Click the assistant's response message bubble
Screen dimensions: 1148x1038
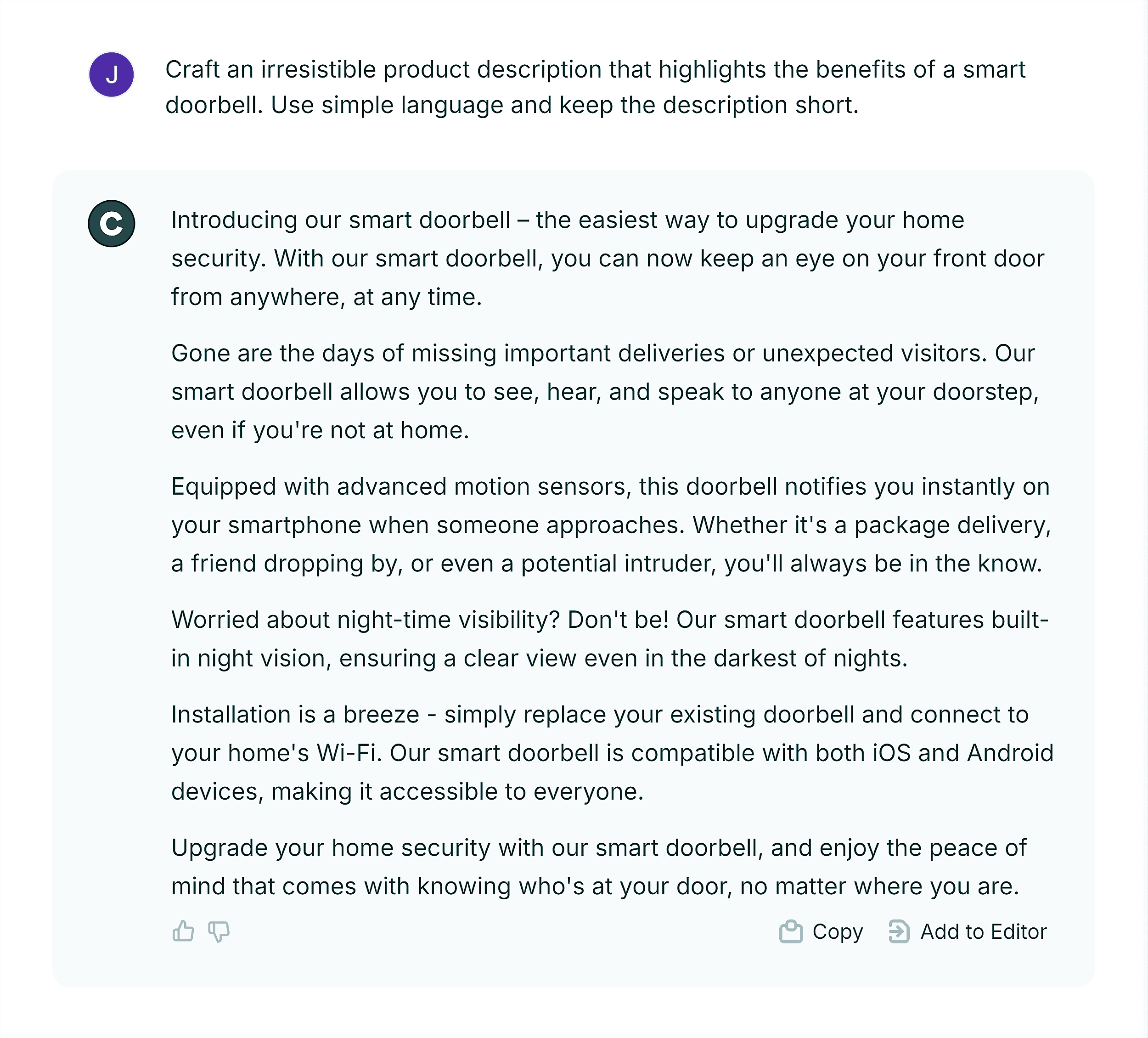click(x=569, y=570)
